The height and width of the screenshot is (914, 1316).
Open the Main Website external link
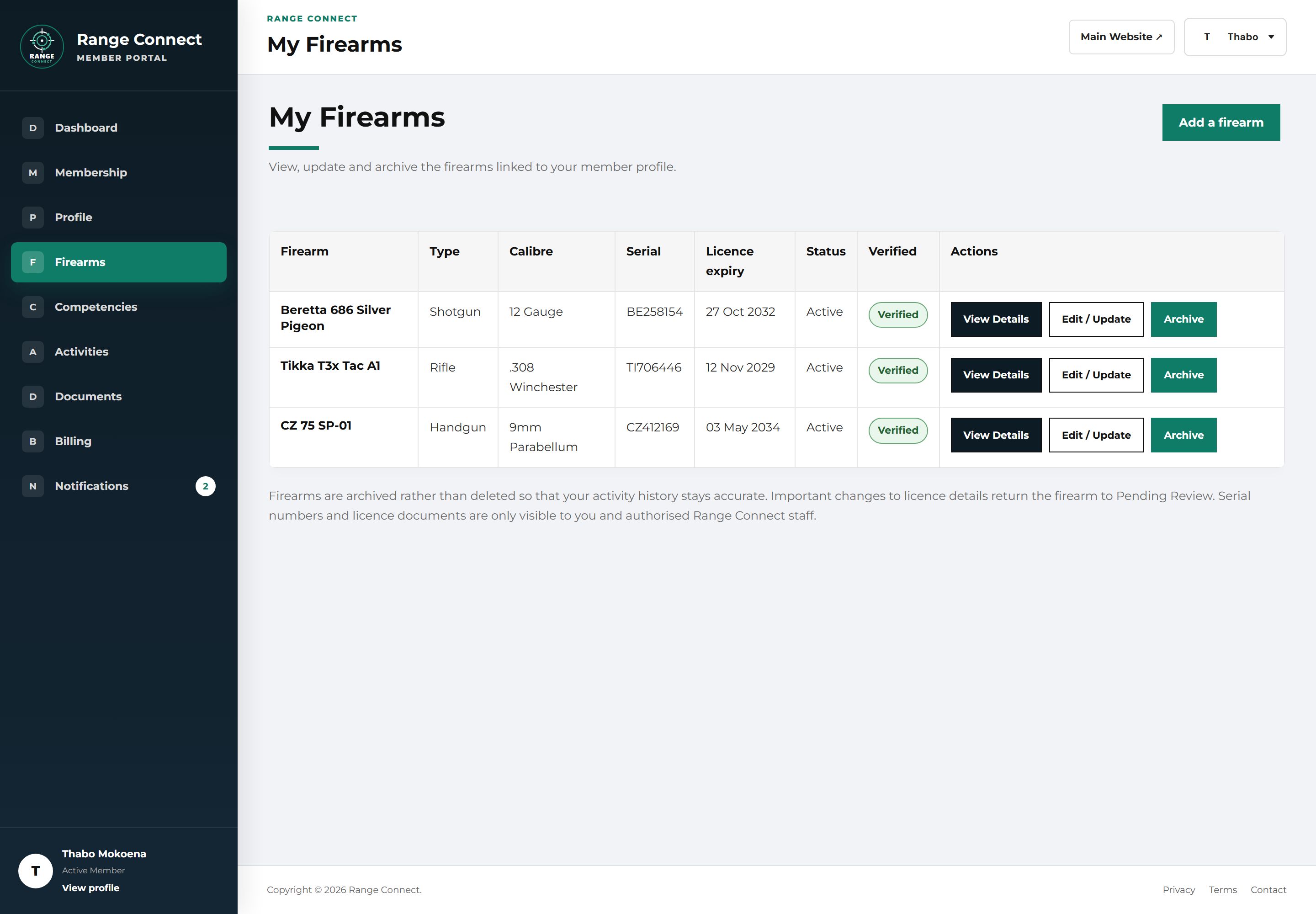(x=1121, y=37)
